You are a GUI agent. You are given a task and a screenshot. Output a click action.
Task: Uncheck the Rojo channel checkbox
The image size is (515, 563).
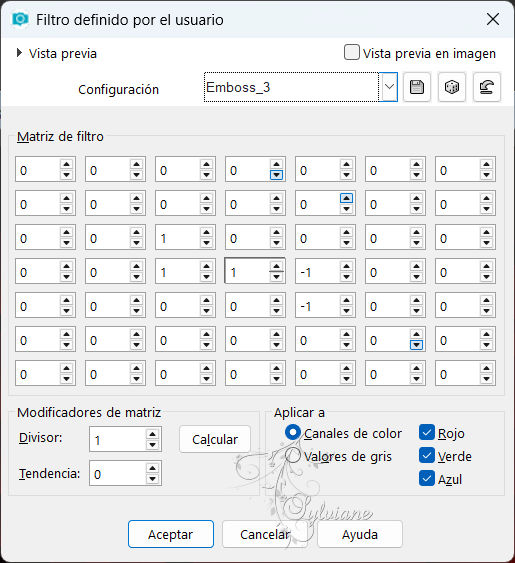tap(427, 433)
